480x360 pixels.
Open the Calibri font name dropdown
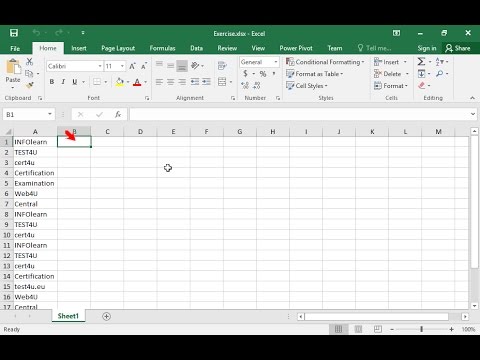(x=100, y=66)
